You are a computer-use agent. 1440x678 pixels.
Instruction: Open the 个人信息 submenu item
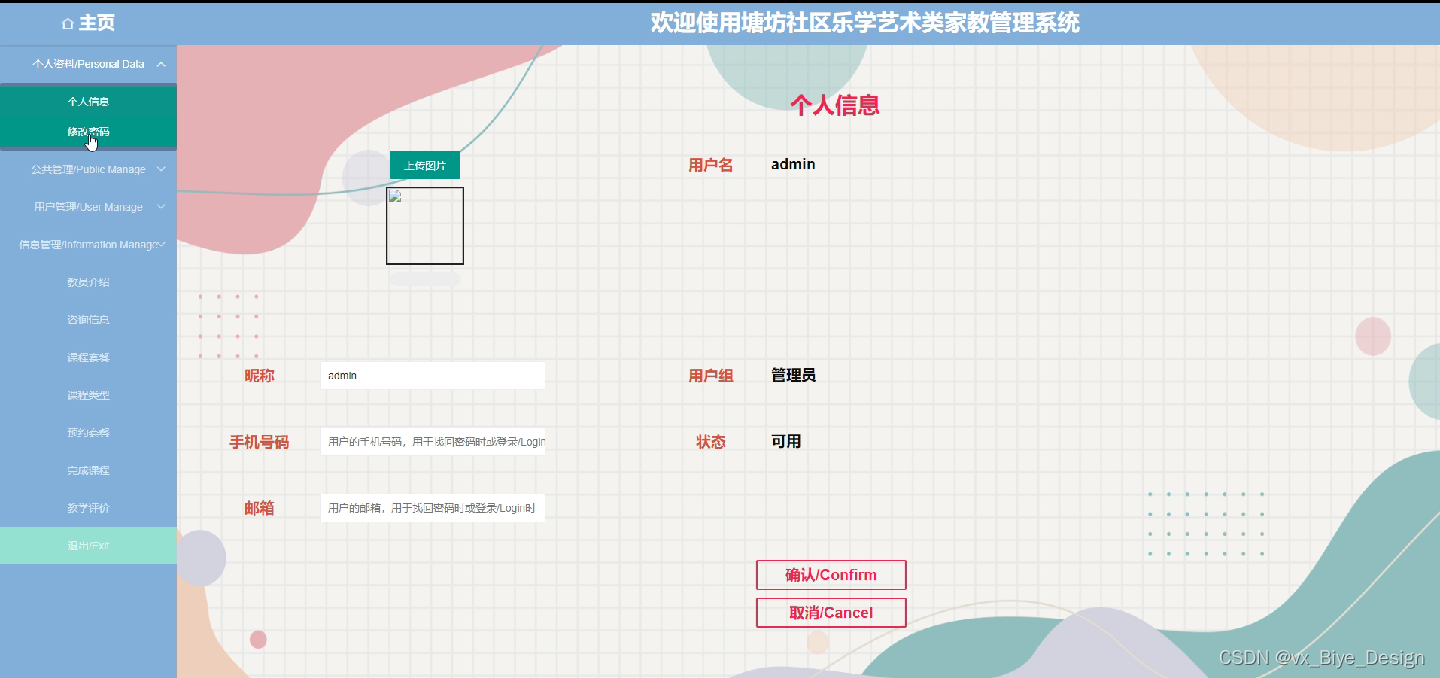88,101
